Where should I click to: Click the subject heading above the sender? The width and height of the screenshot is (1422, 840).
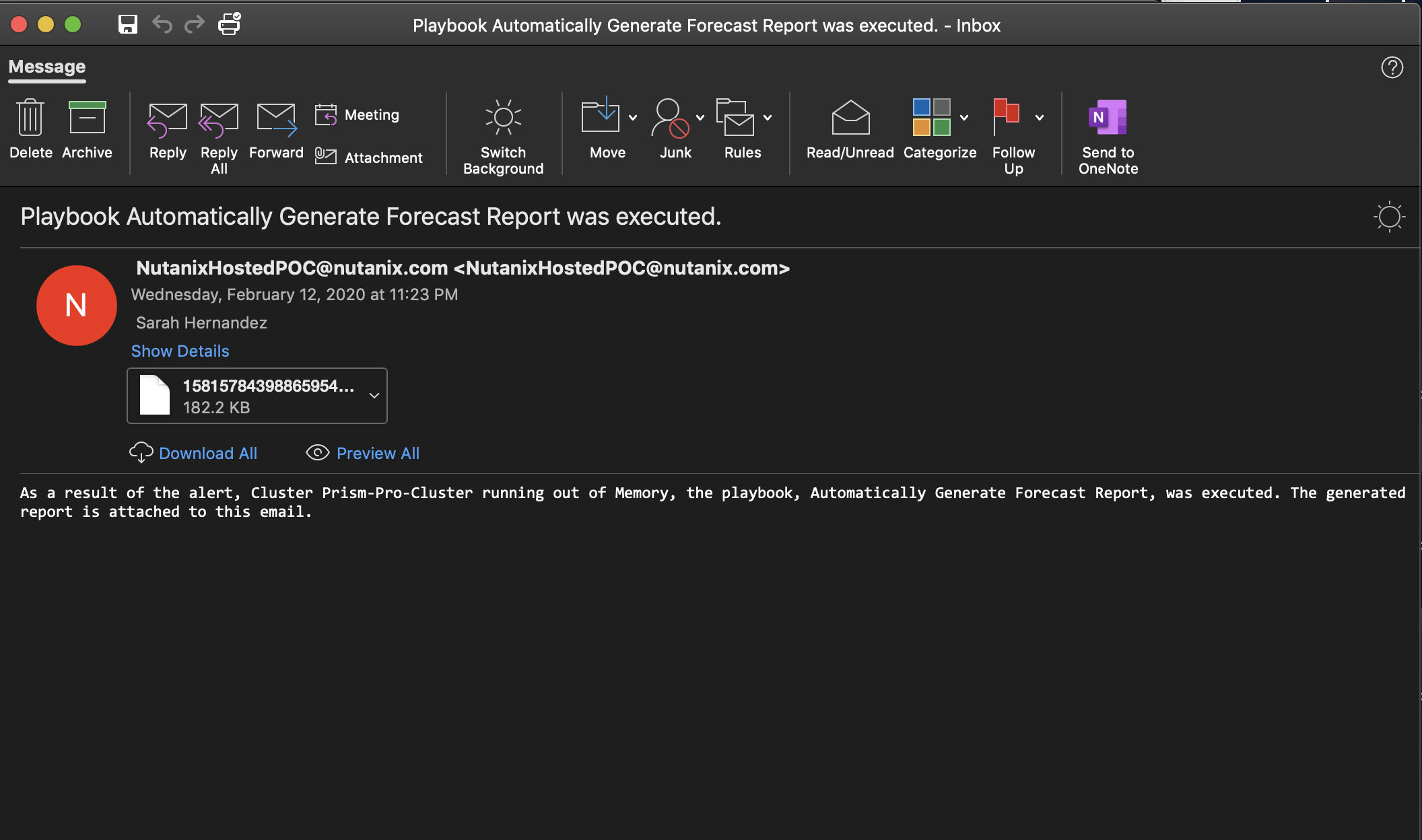coord(371,217)
